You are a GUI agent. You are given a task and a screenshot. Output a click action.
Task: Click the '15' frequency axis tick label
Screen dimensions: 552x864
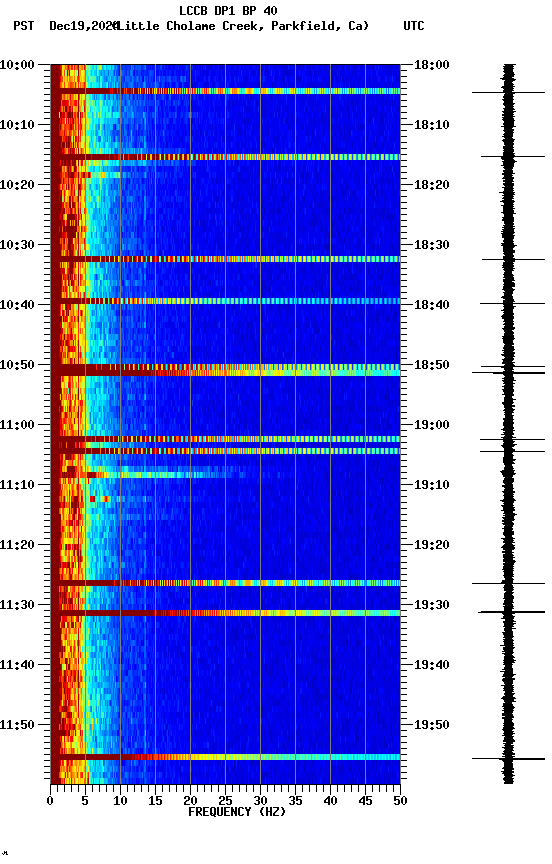(155, 801)
